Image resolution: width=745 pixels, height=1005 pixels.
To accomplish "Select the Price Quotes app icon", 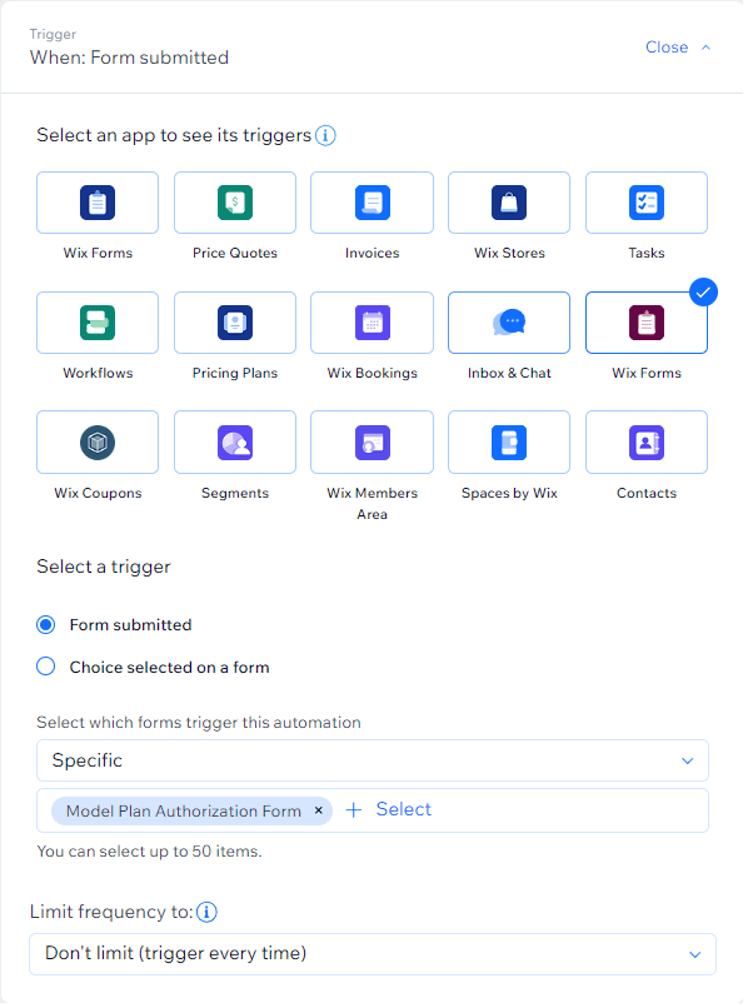I will point(235,202).
